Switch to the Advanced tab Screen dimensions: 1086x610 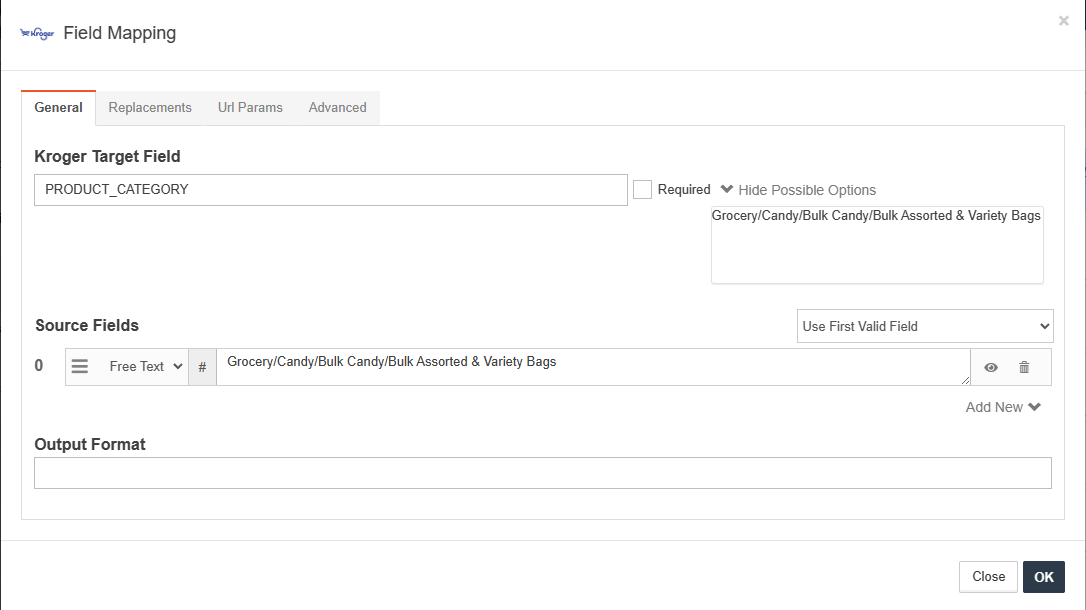click(x=337, y=107)
